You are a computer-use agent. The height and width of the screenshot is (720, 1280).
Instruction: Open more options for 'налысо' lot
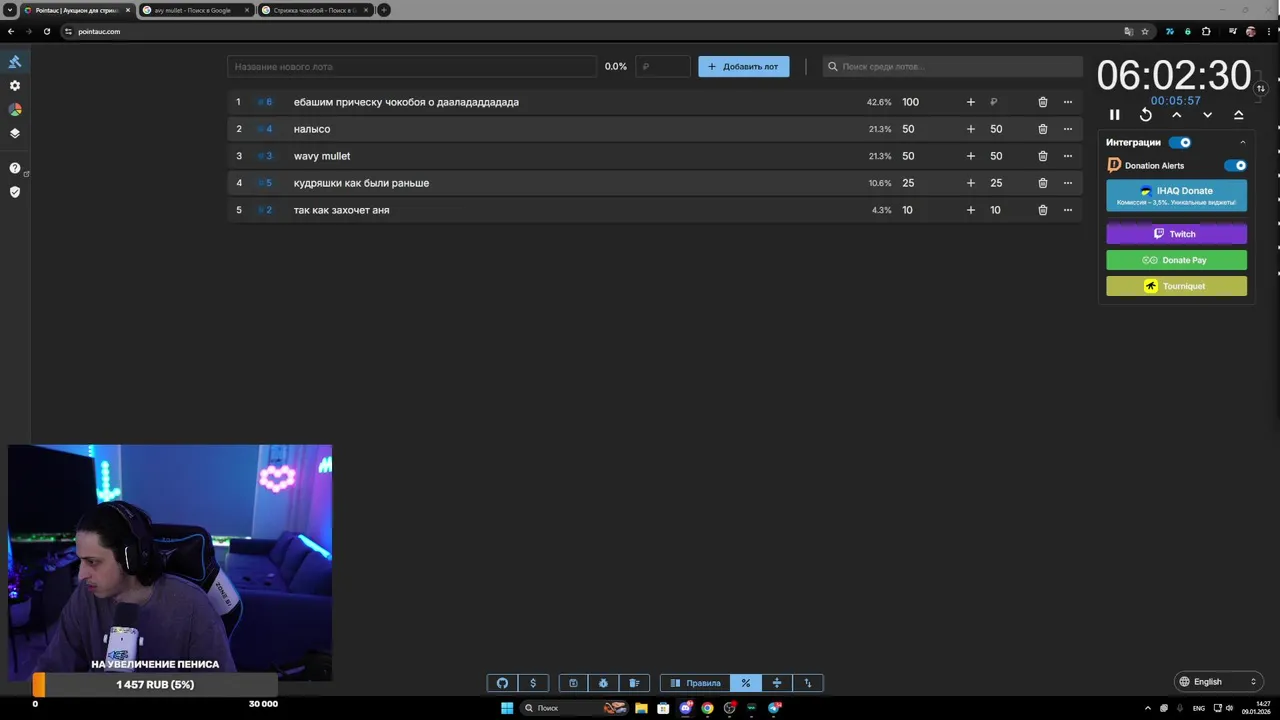[x=1068, y=129]
